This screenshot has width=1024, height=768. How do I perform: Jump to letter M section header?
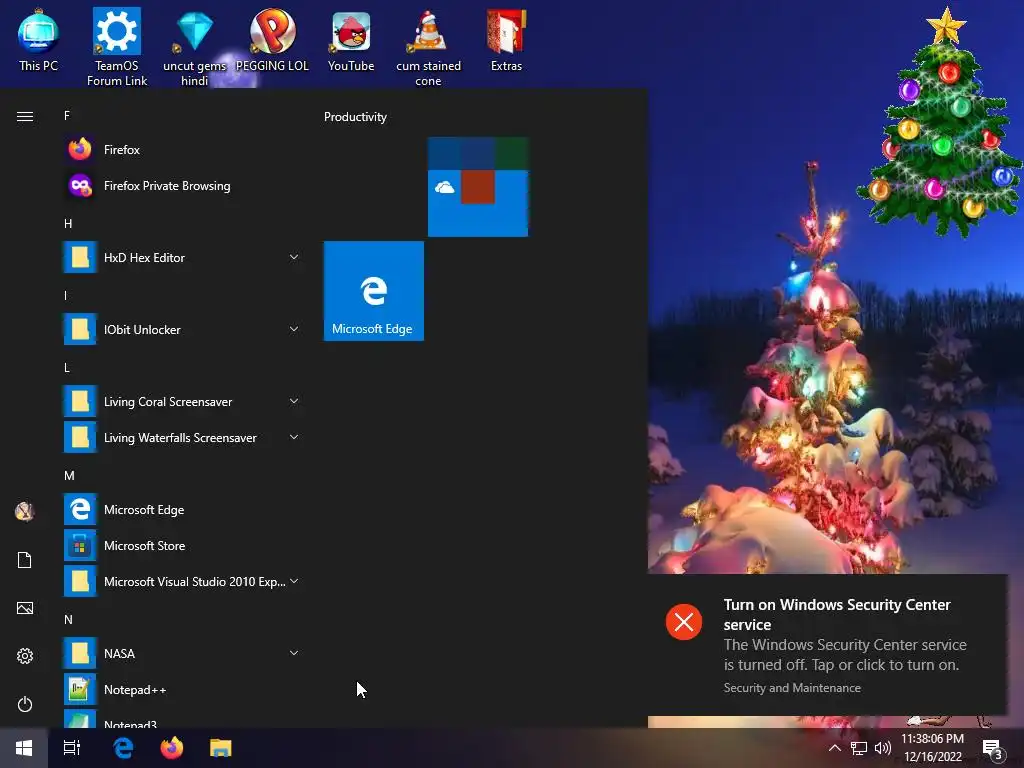tap(69, 475)
